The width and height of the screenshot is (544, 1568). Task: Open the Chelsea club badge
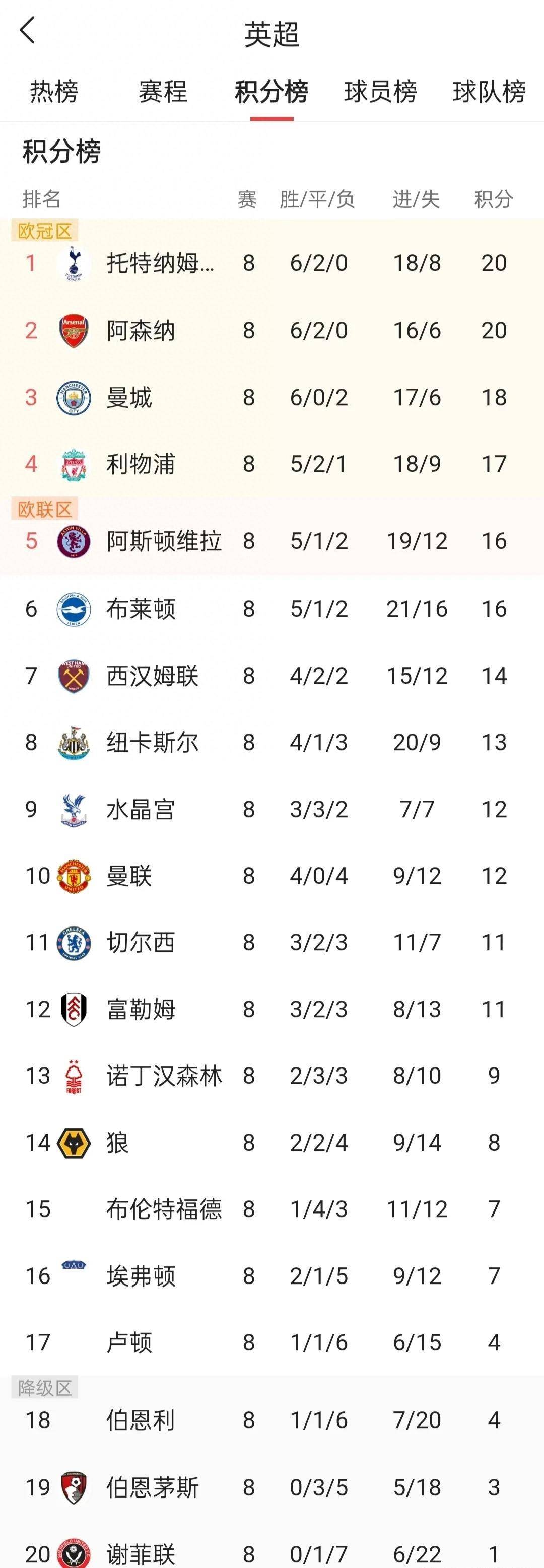pyautogui.click(x=74, y=943)
